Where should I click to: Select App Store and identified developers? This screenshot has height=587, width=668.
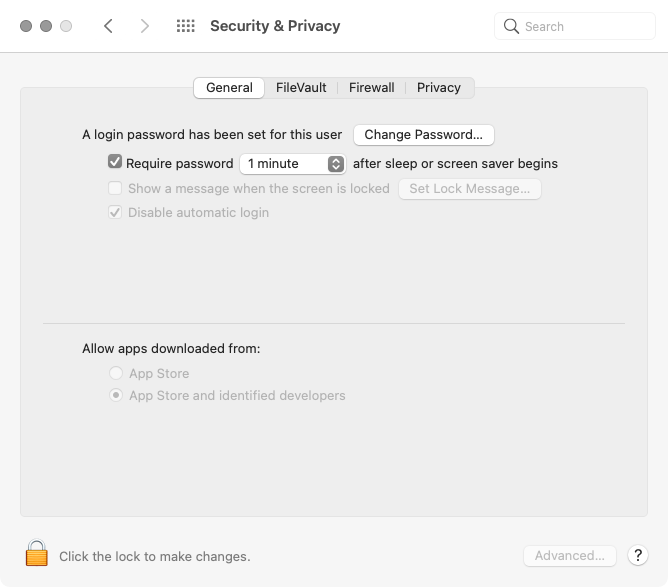(116, 395)
